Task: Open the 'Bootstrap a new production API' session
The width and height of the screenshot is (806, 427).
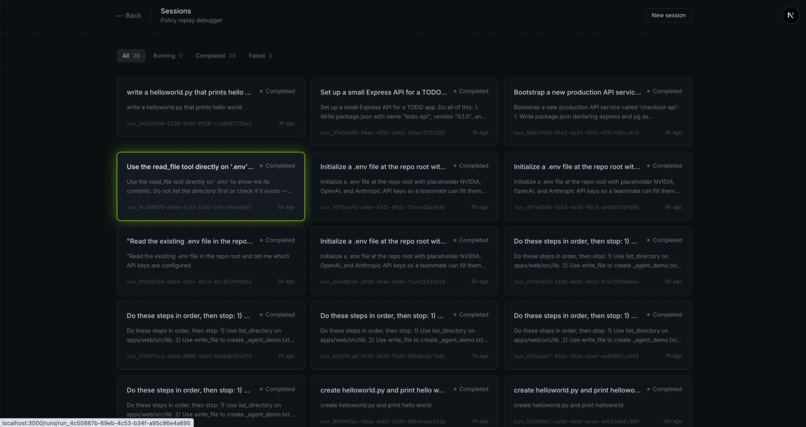Action: point(598,112)
